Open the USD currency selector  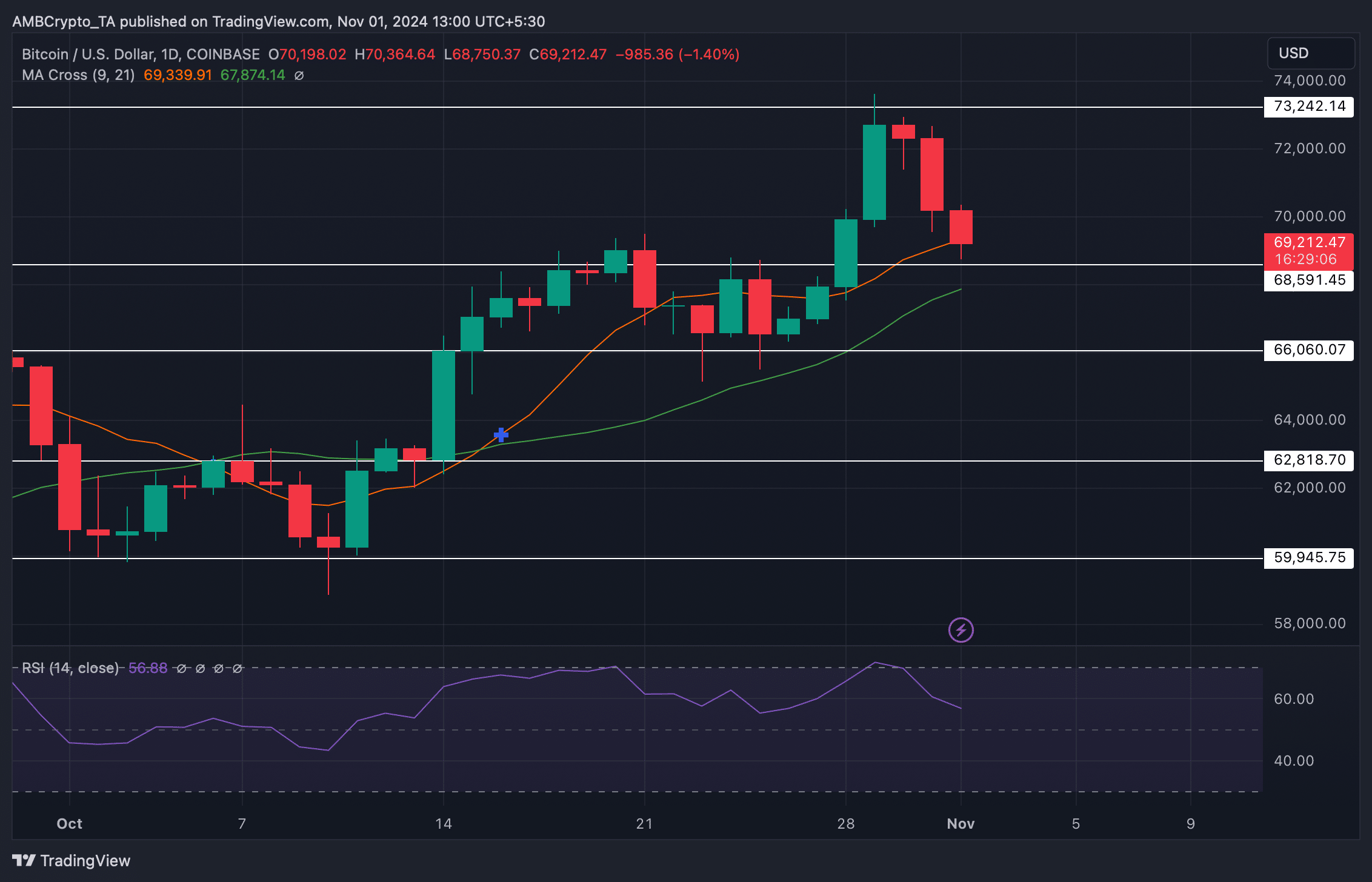1311,53
